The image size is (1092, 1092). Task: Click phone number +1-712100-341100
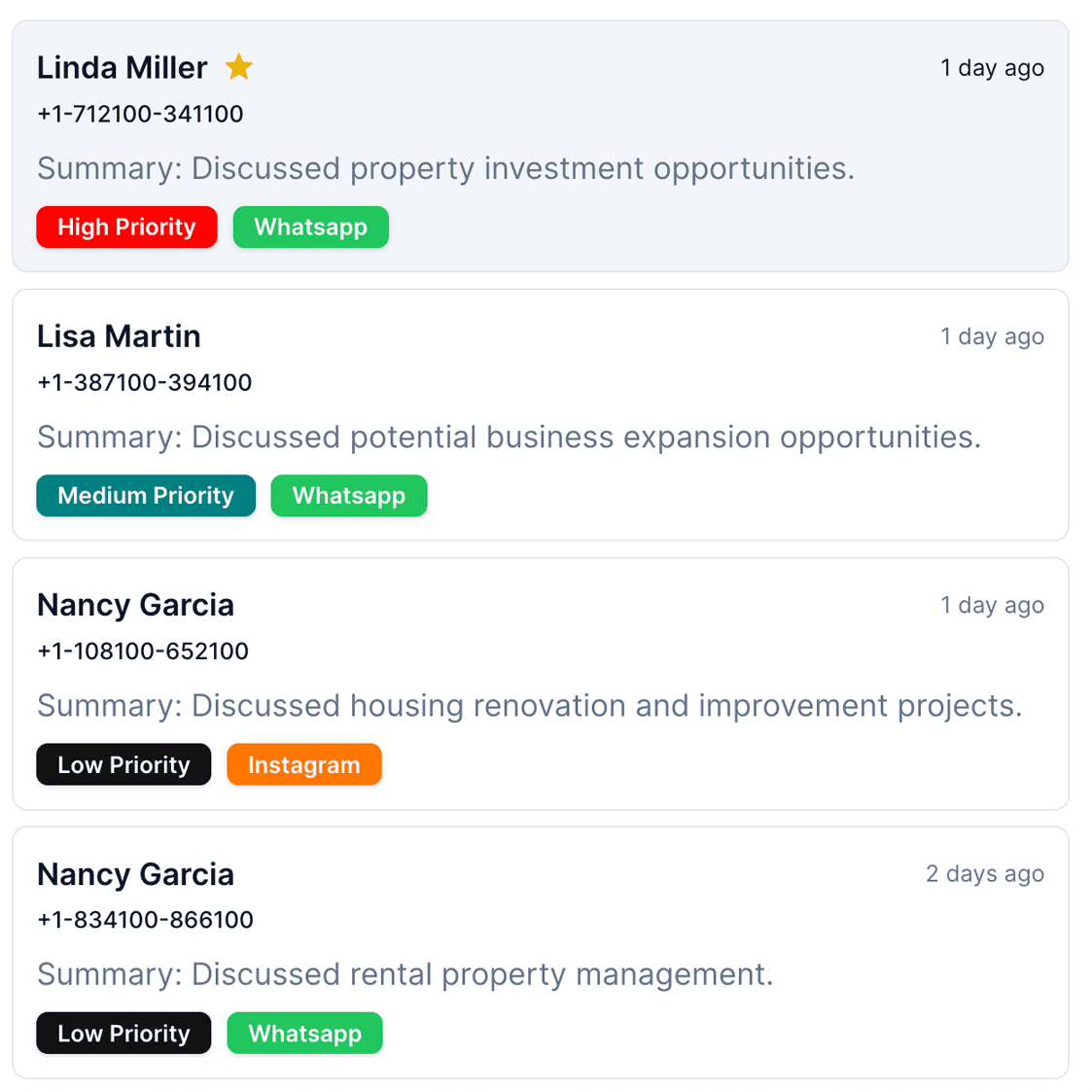pyautogui.click(x=140, y=114)
